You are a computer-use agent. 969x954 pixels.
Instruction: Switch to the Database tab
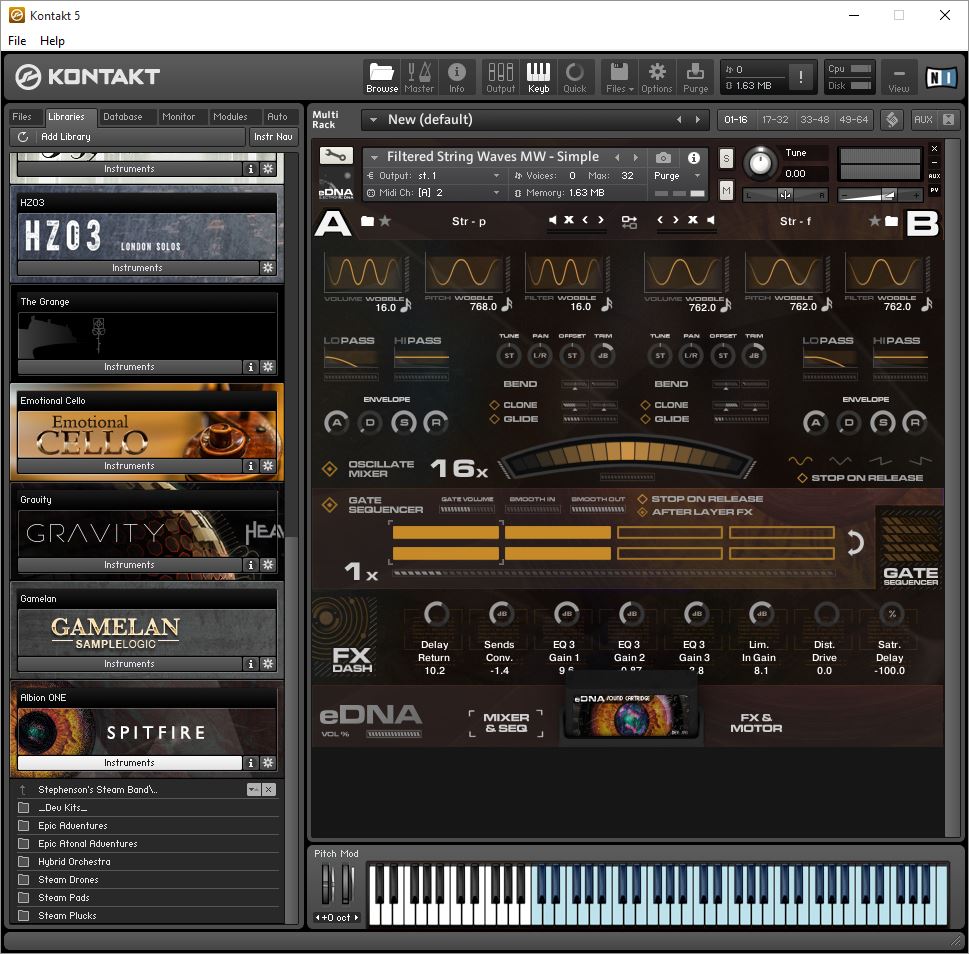point(122,117)
